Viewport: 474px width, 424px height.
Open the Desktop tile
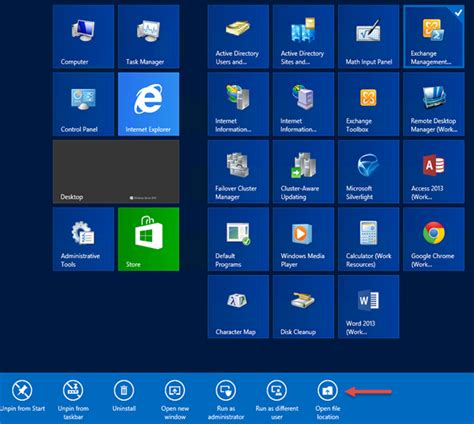pyautogui.click(x=116, y=172)
